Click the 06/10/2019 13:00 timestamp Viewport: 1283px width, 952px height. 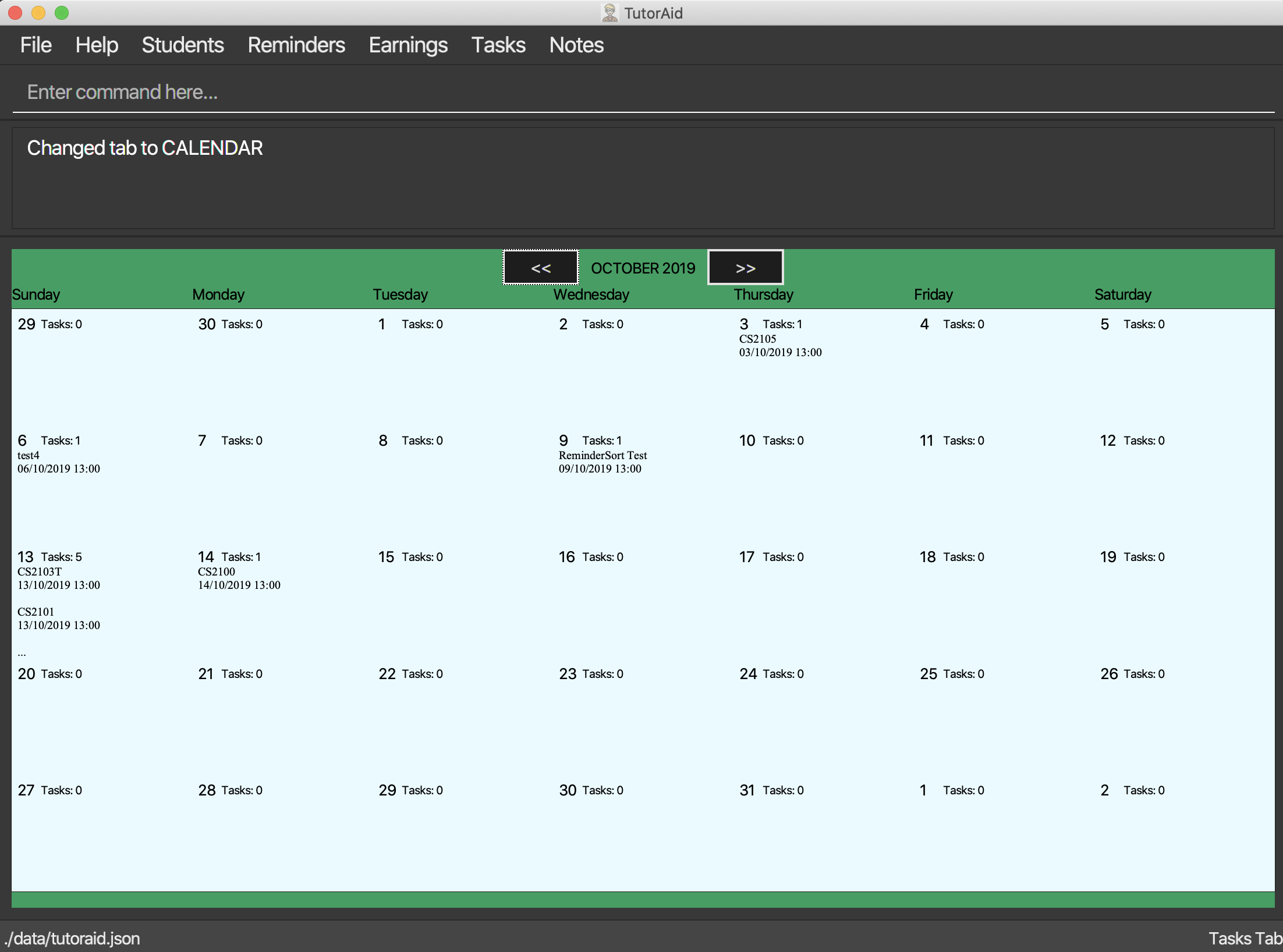point(58,468)
